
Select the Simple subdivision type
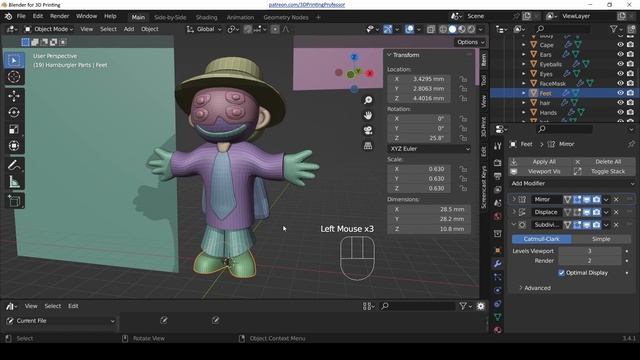click(x=601, y=239)
